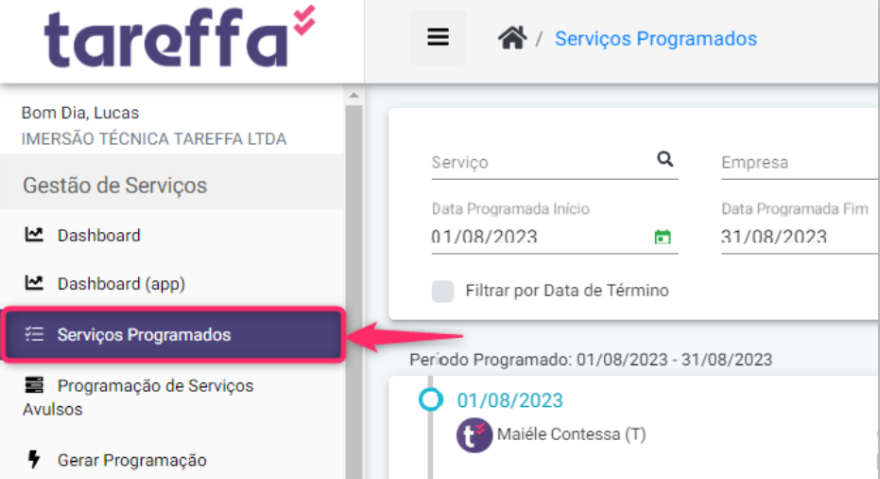
Task: Click the Serviço search input field
Action: [x=543, y=163]
